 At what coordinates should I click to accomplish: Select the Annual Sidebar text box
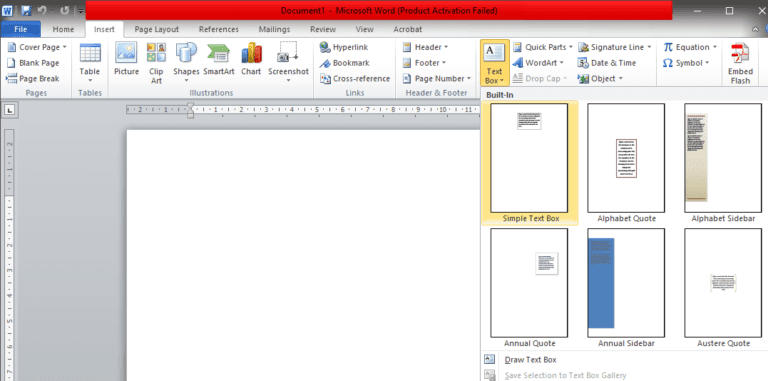[x=626, y=283]
